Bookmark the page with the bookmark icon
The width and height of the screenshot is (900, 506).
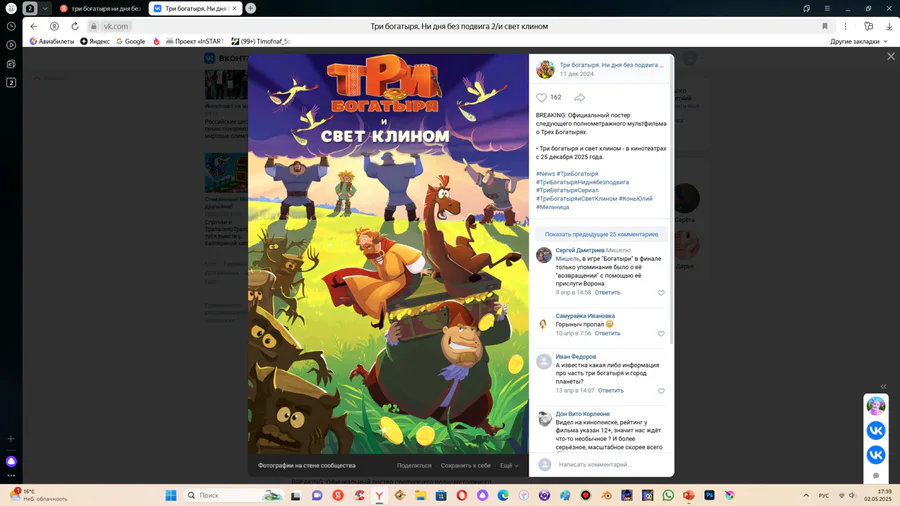click(x=825, y=26)
